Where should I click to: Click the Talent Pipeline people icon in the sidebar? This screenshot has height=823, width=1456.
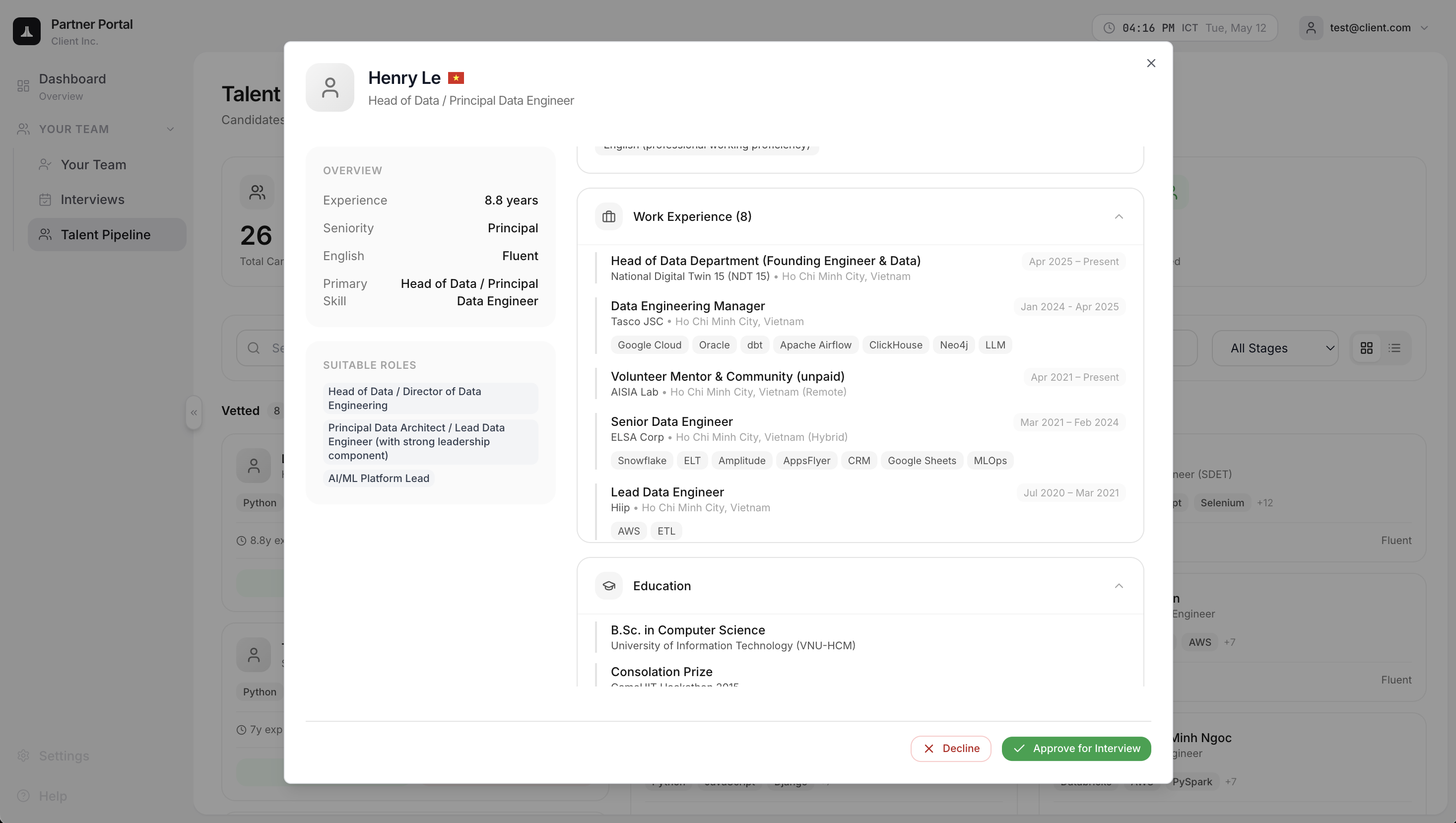tap(45, 235)
